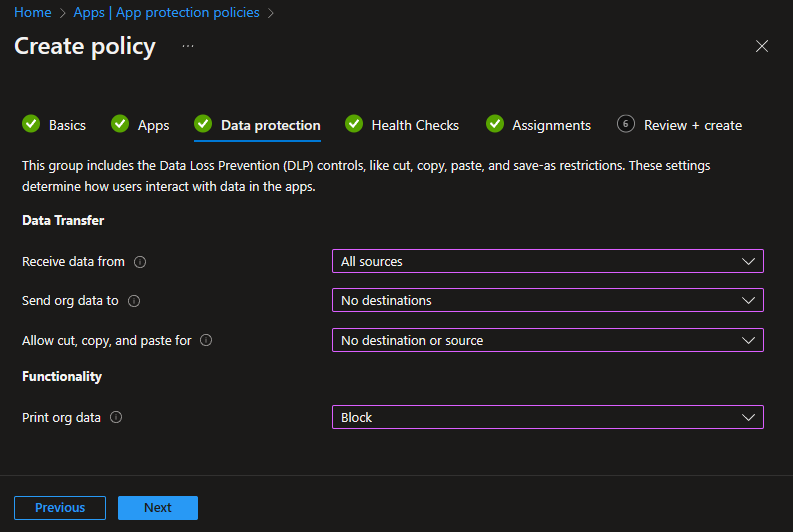793x532 pixels.
Task: Open the Home breadcrumb link
Action: click(x=33, y=13)
